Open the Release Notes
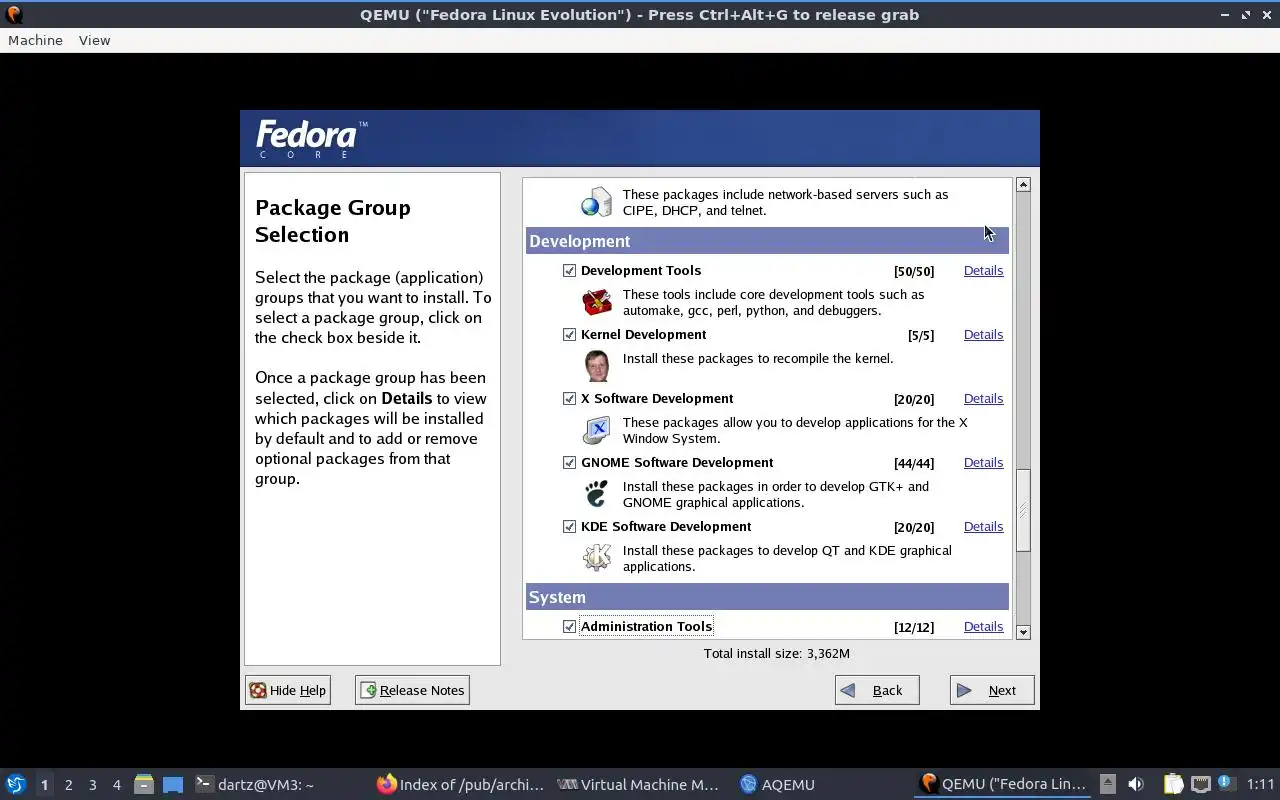The image size is (1280, 800). [412, 690]
